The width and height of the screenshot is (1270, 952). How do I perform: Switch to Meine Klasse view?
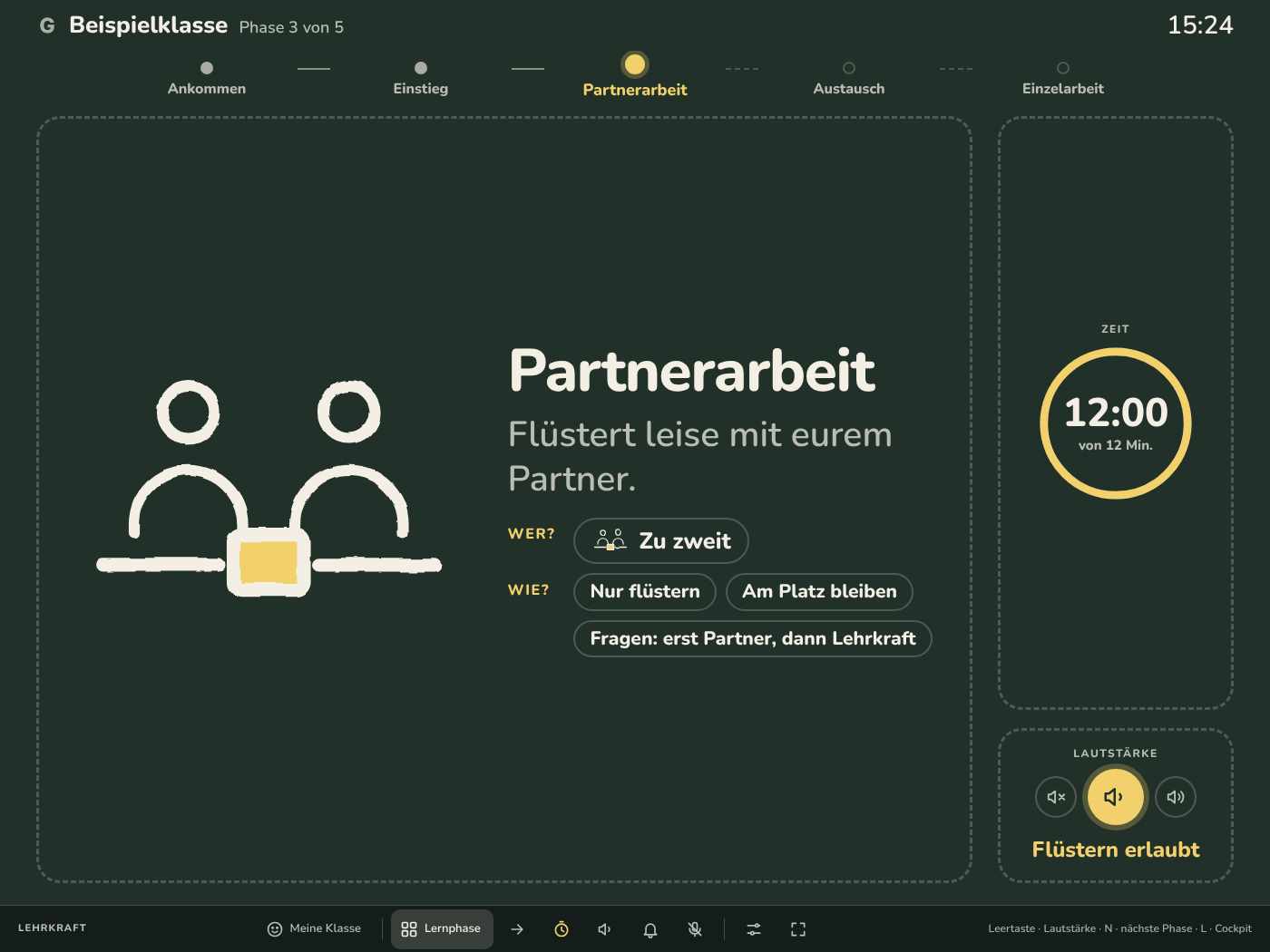[314, 928]
